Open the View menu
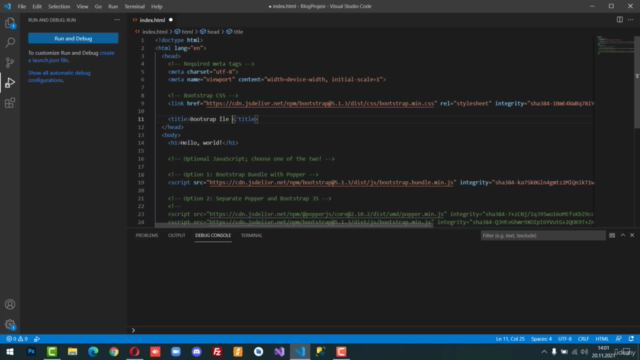Image resolution: width=640 pixels, height=360 pixels. [82, 7]
